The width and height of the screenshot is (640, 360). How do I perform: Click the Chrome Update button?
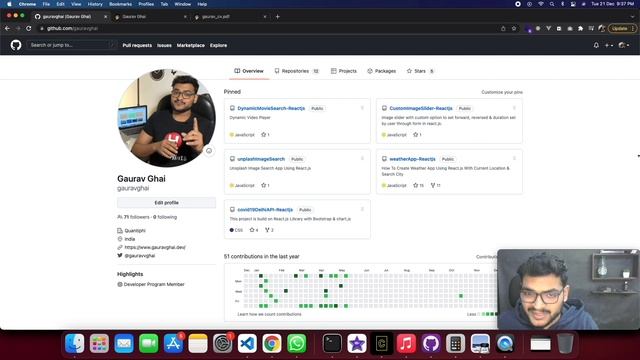click(619, 29)
